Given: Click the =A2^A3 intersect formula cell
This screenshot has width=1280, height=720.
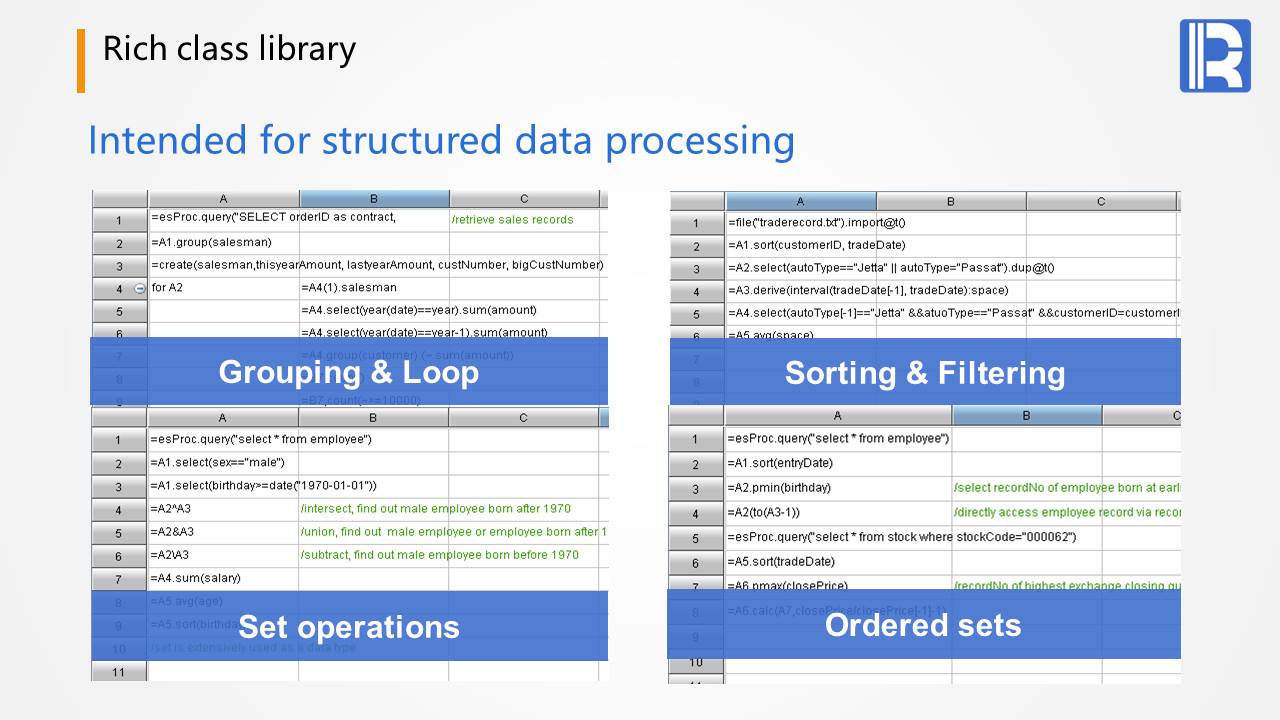Looking at the screenshot, I should click(222, 509).
